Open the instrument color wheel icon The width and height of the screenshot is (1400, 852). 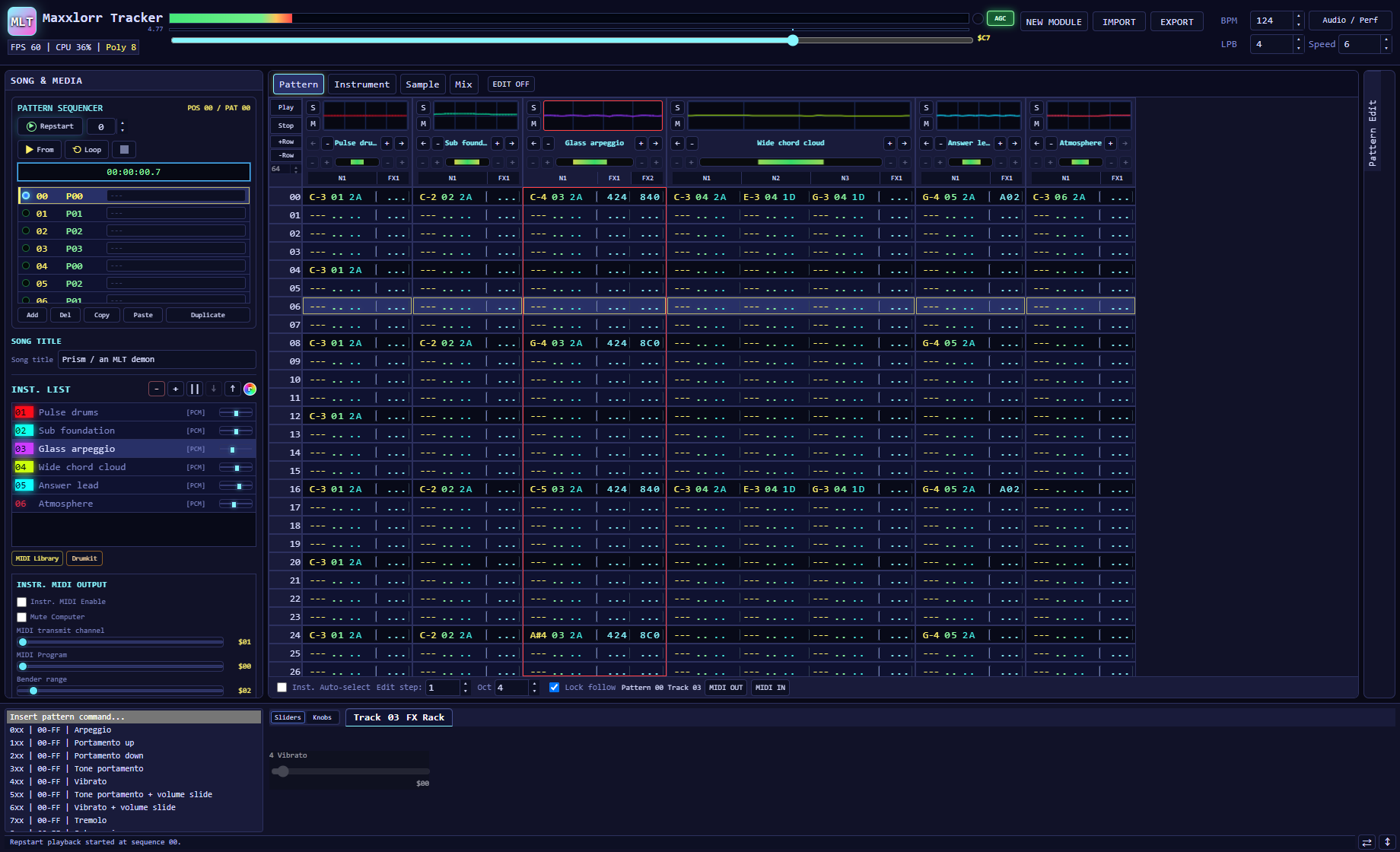[x=250, y=389]
